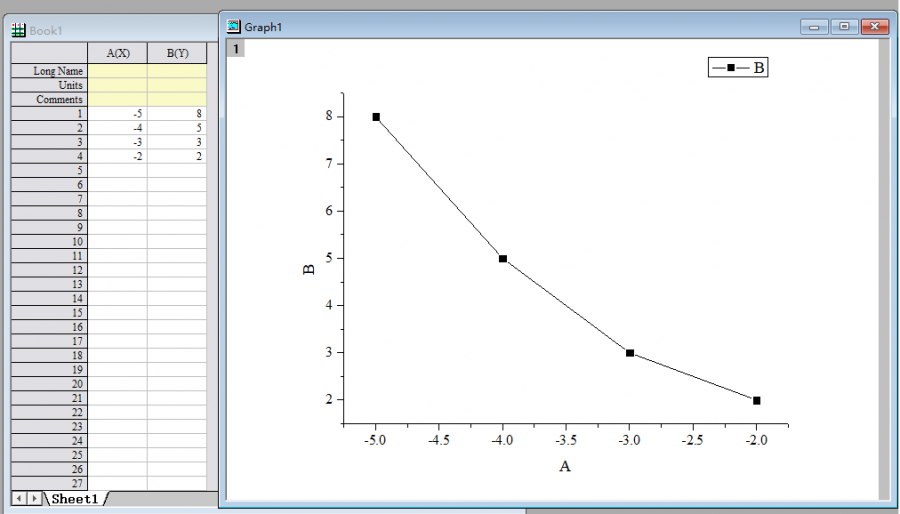Click the X axis tick label -4.5
The width and height of the screenshot is (900, 514).
(439, 441)
